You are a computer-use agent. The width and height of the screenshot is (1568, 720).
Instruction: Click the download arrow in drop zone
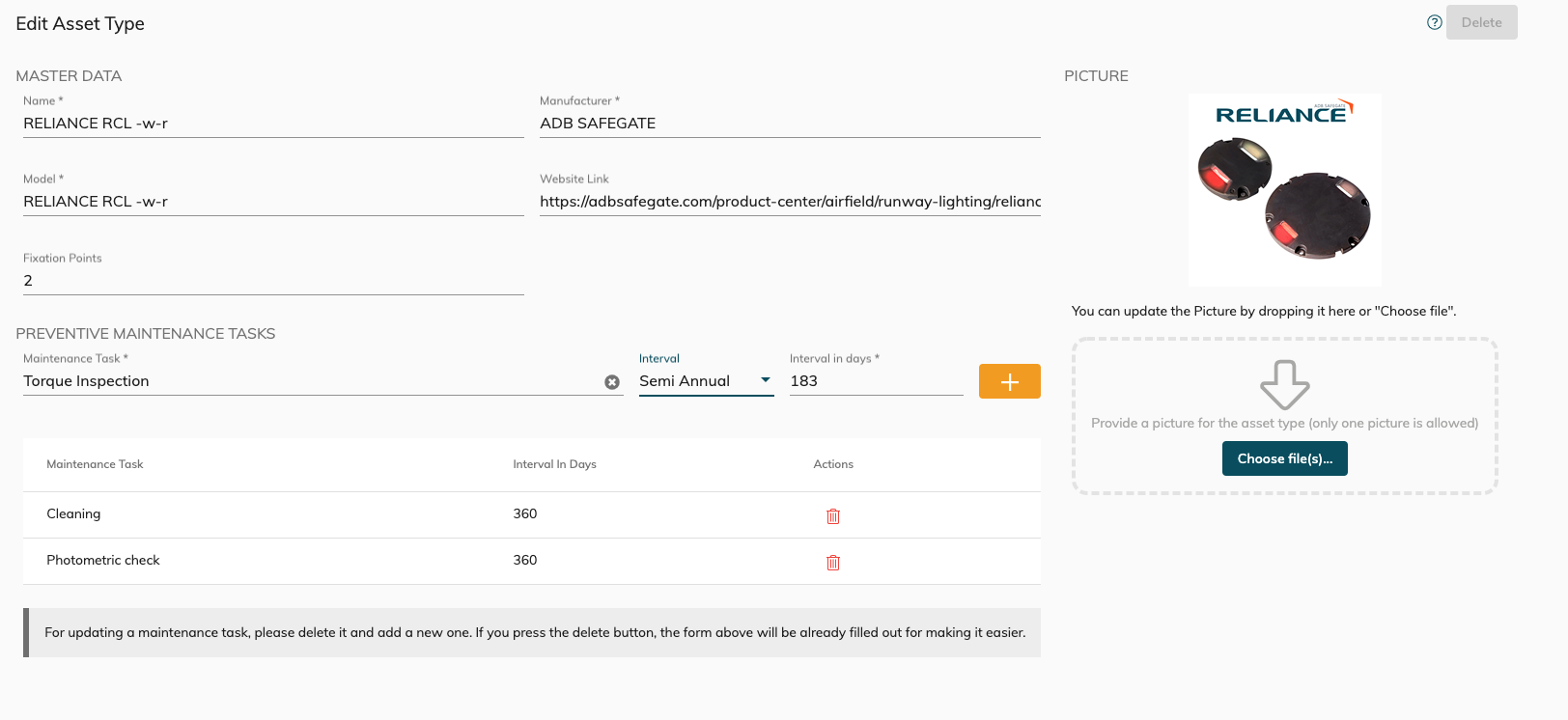point(1284,385)
